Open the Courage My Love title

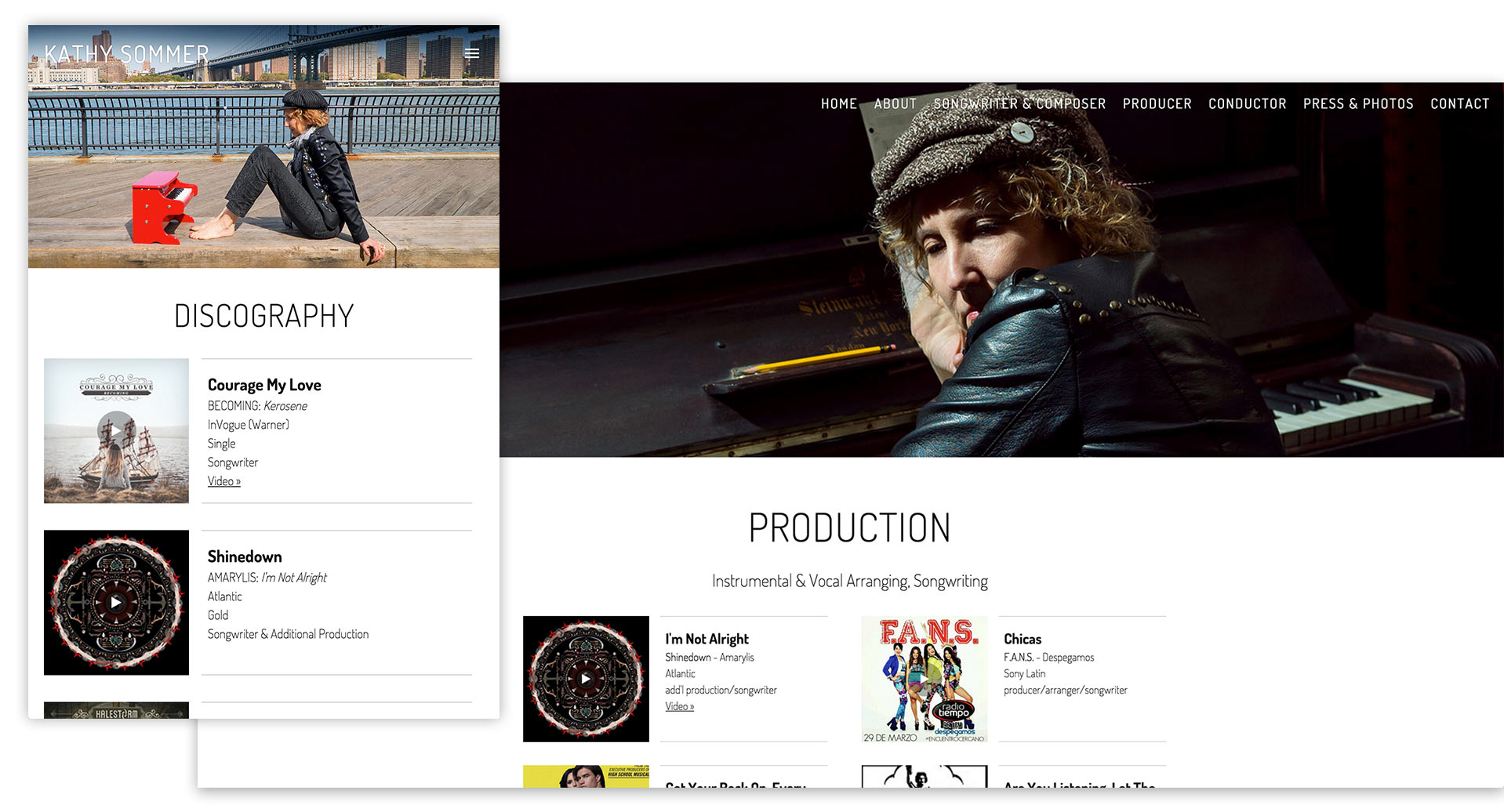point(264,385)
